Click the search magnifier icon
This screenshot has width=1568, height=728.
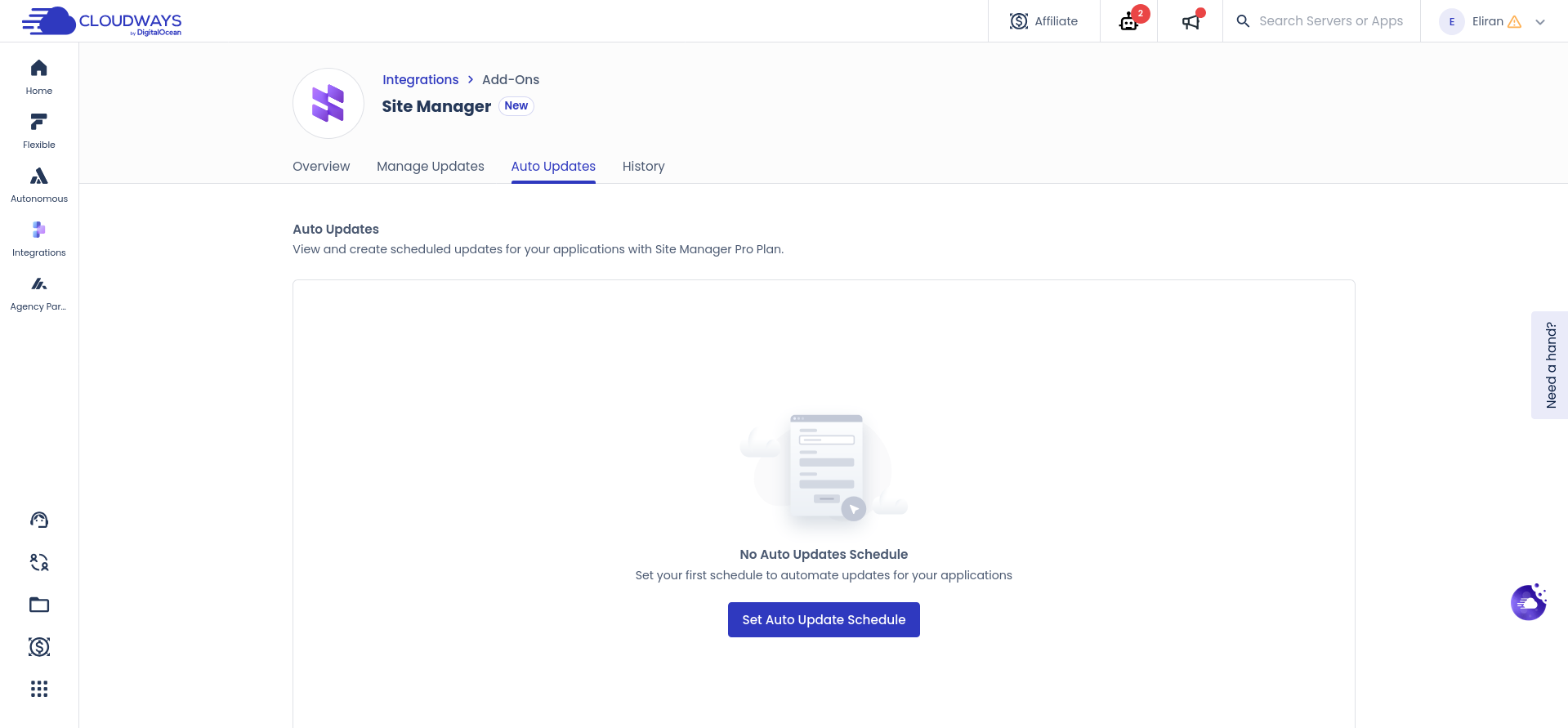(1243, 21)
